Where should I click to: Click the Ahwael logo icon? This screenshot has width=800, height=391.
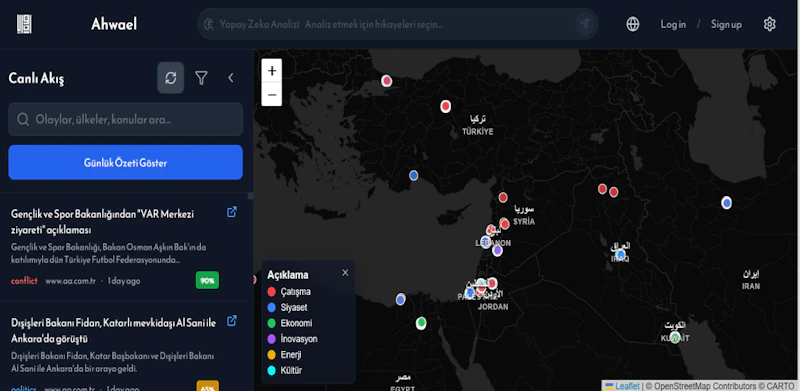point(24,24)
